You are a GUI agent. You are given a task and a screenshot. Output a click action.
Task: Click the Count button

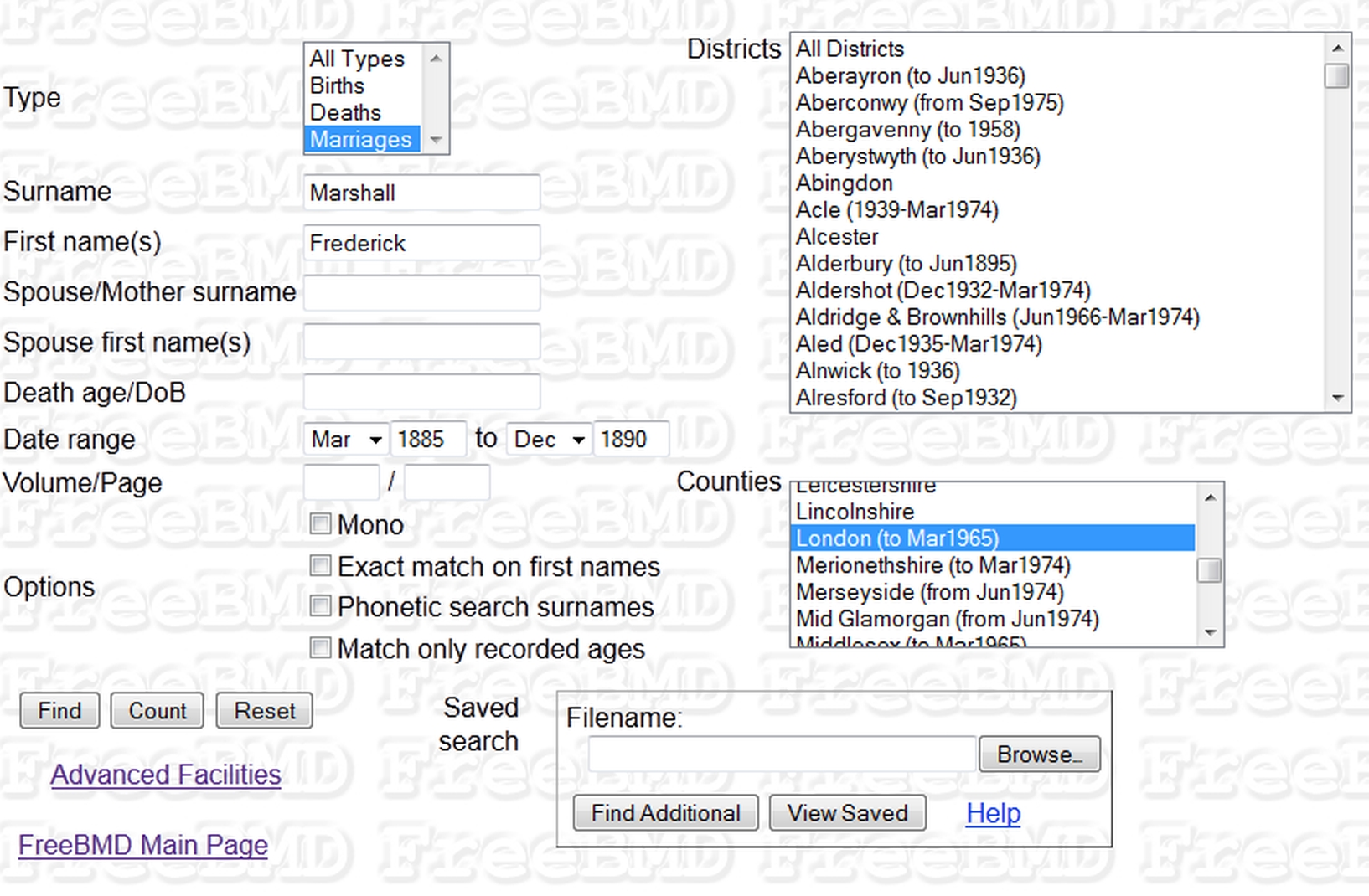(x=158, y=711)
